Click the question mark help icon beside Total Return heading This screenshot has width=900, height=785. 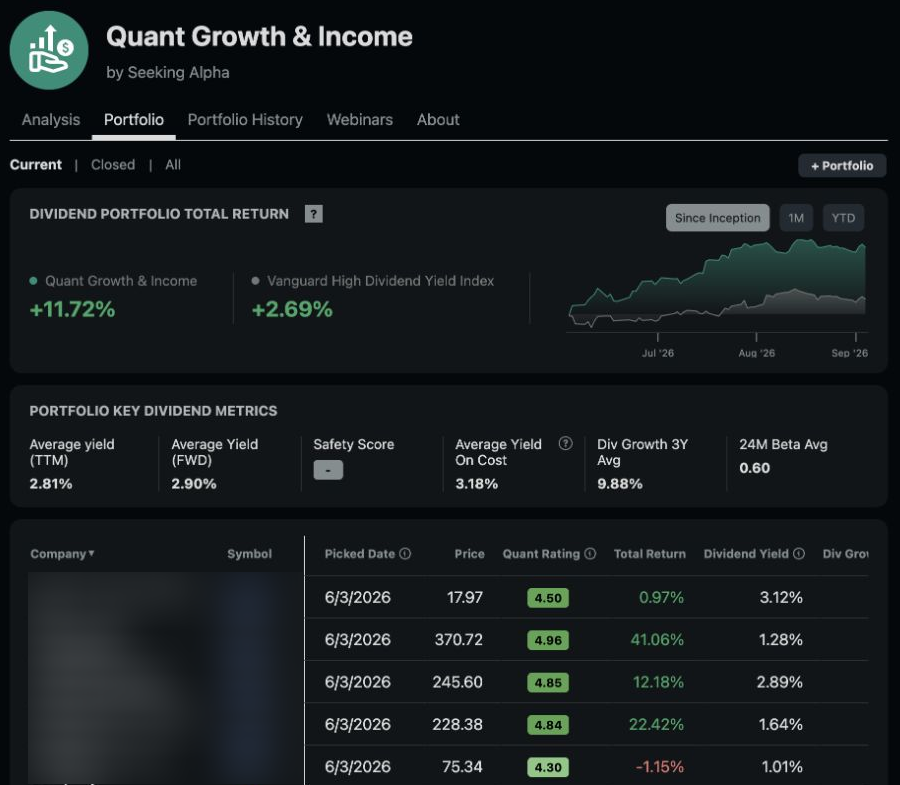[x=313, y=214]
